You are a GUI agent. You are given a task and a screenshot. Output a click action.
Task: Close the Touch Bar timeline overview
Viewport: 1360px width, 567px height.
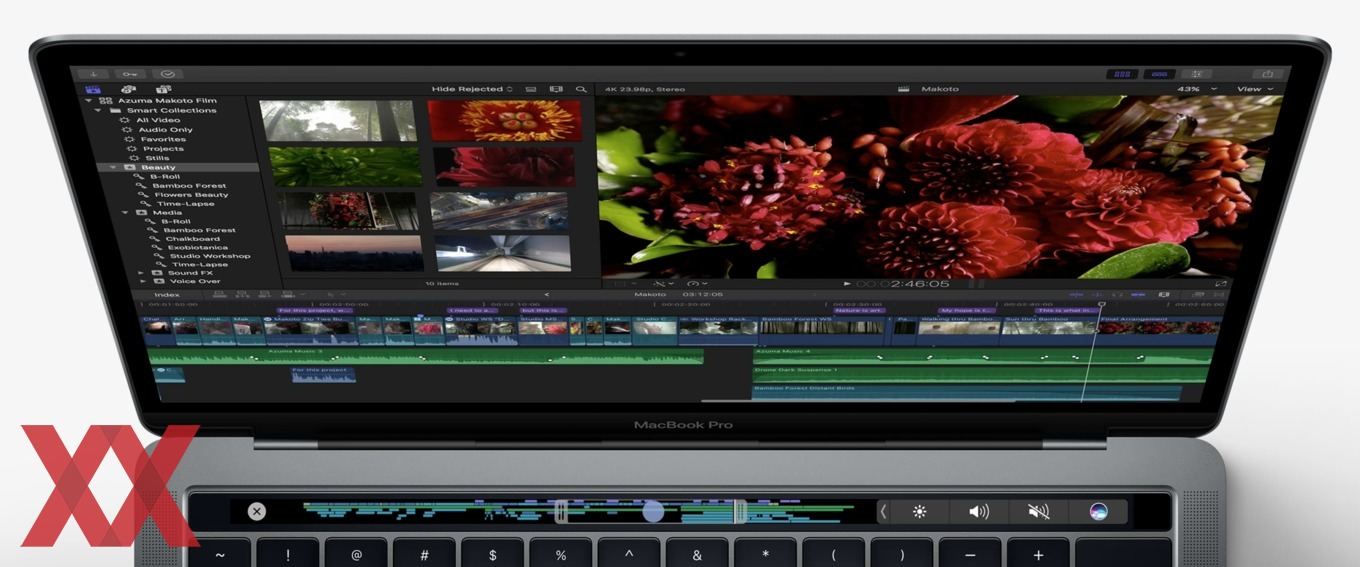[257, 511]
